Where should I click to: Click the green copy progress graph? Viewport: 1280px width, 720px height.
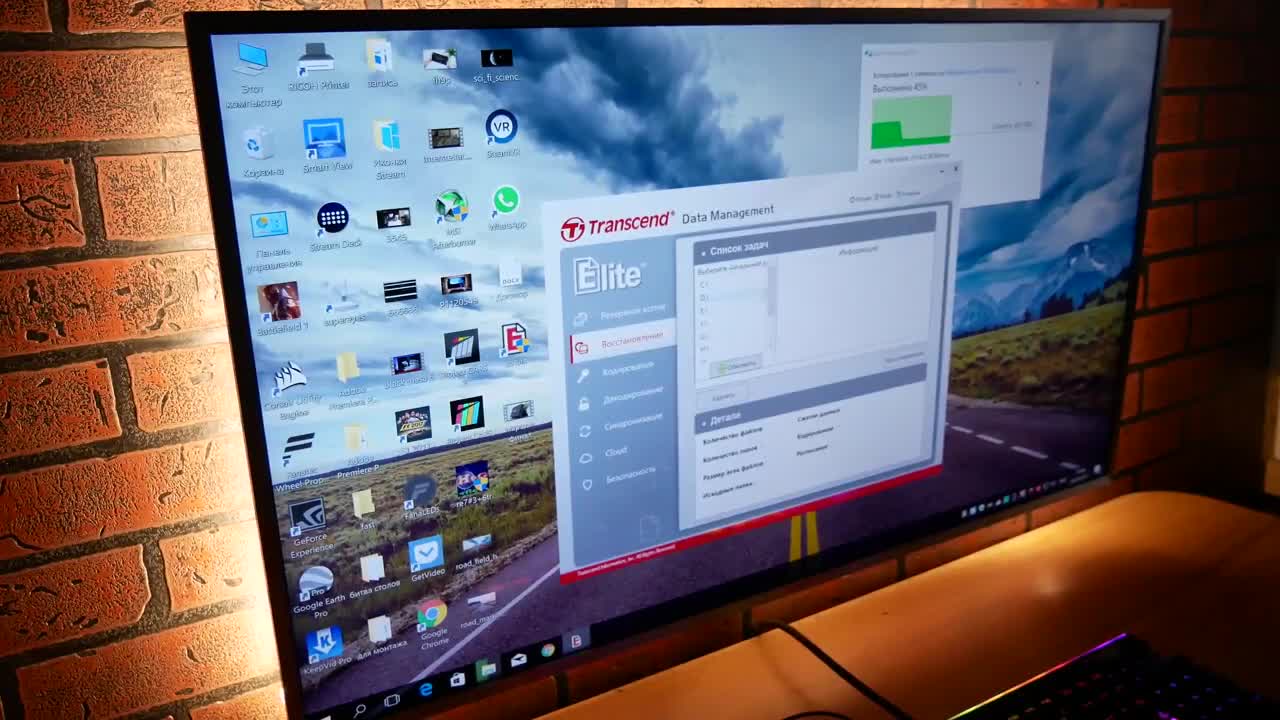pyautogui.click(x=911, y=121)
